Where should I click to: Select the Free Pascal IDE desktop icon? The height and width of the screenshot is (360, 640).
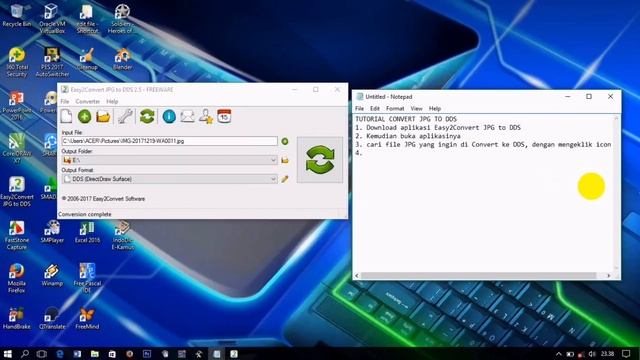click(87, 278)
